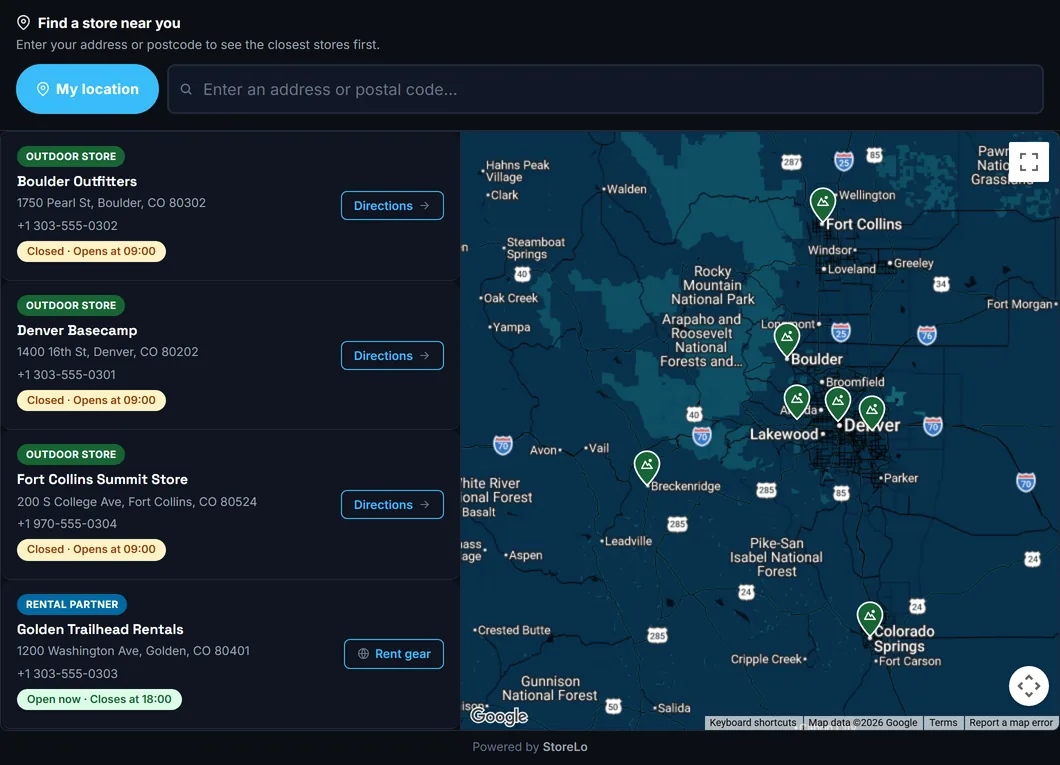Image resolution: width=1060 pixels, height=765 pixels.
Task: Click Denver Basecamp's Closed status badge
Action: [91, 400]
